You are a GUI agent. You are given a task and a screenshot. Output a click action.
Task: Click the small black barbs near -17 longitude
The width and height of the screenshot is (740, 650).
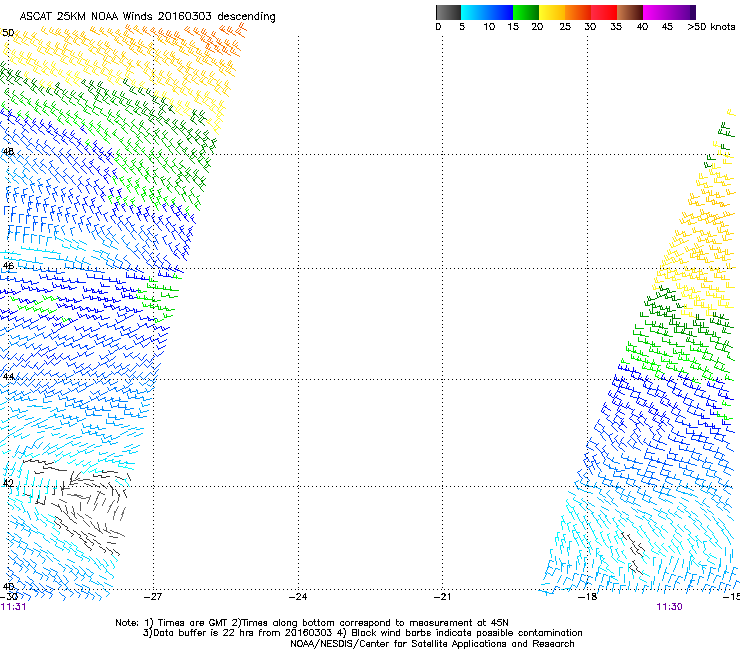[x=634, y=552]
